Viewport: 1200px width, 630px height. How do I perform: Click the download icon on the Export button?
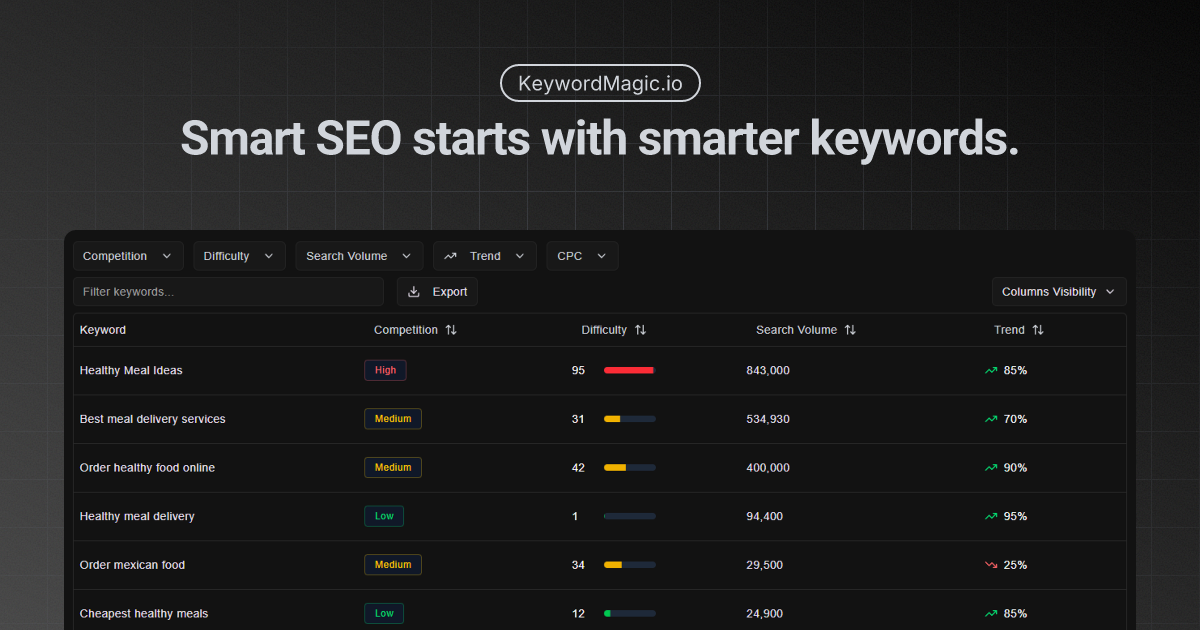point(412,291)
